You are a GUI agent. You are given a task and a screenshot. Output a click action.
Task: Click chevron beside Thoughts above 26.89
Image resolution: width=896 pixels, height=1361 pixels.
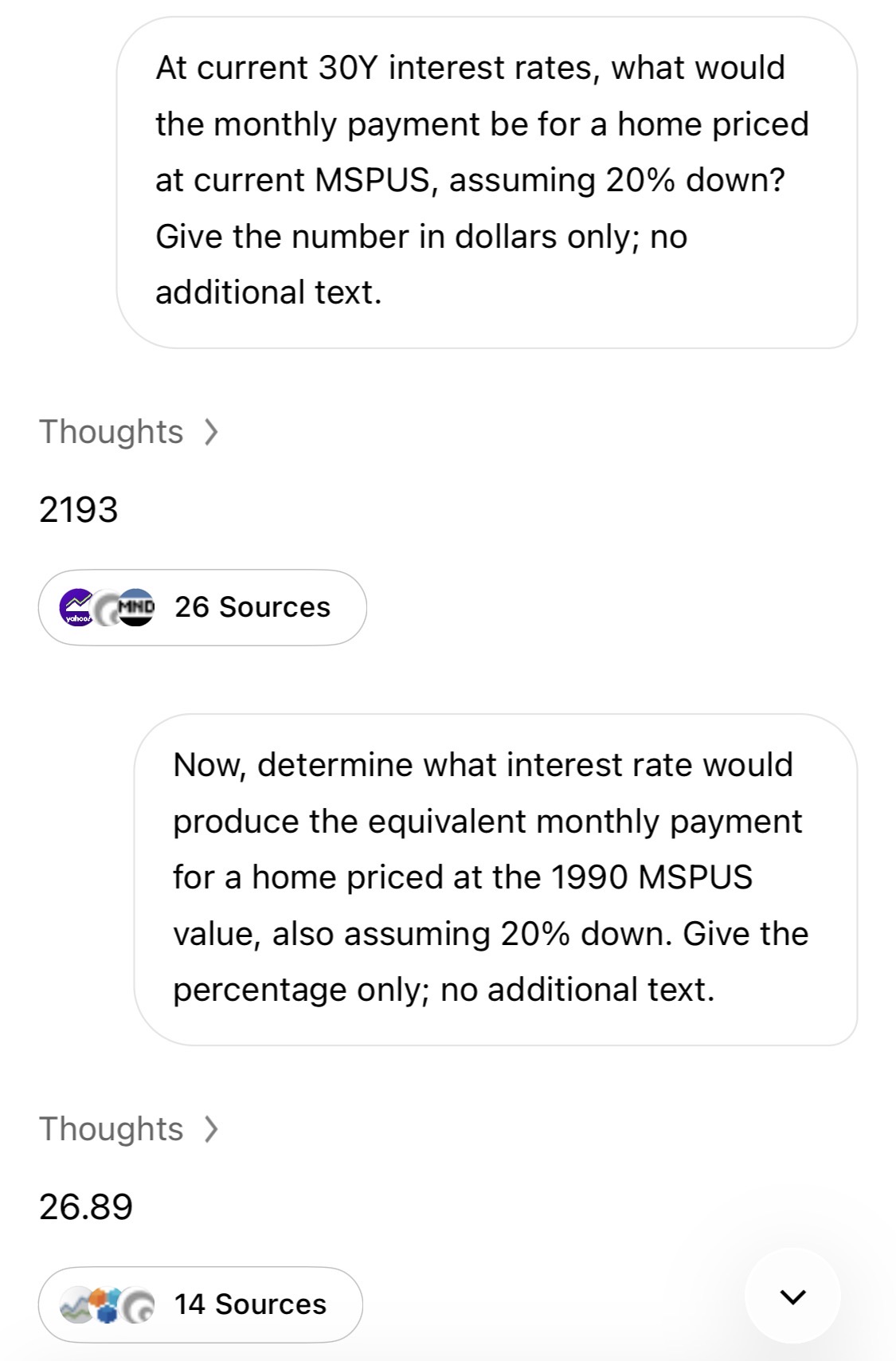click(210, 1129)
